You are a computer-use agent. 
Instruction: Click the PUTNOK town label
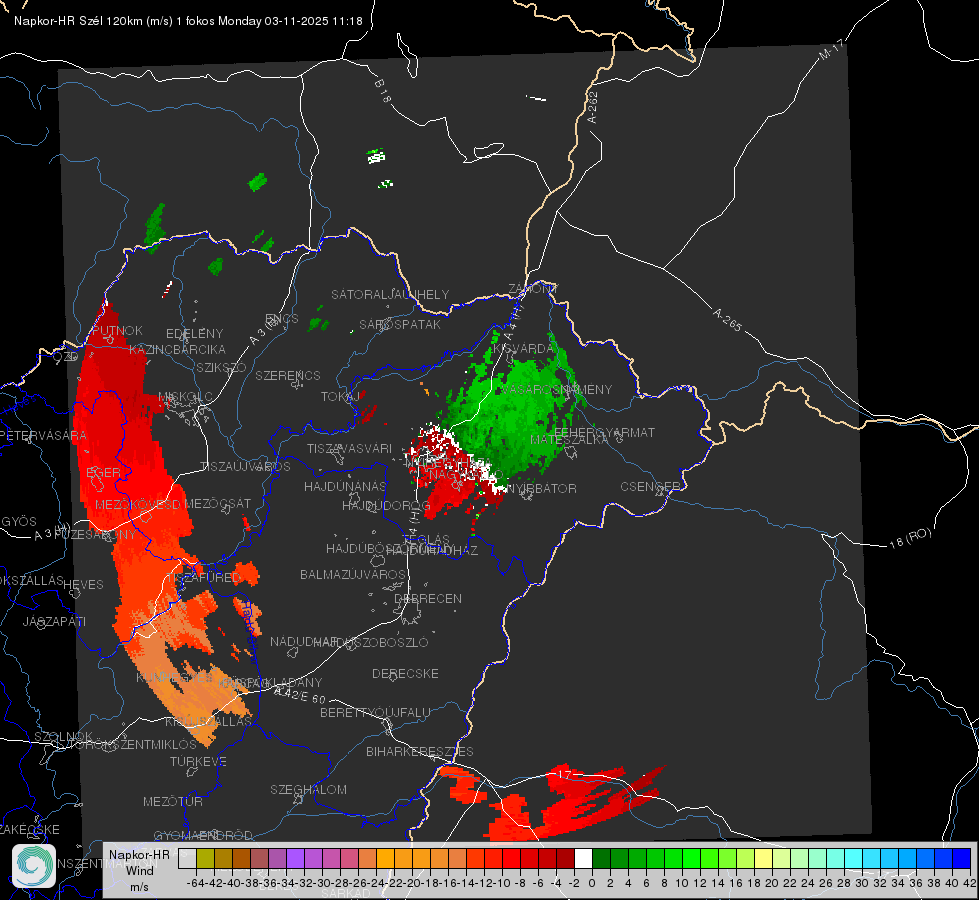click(x=117, y=330)
